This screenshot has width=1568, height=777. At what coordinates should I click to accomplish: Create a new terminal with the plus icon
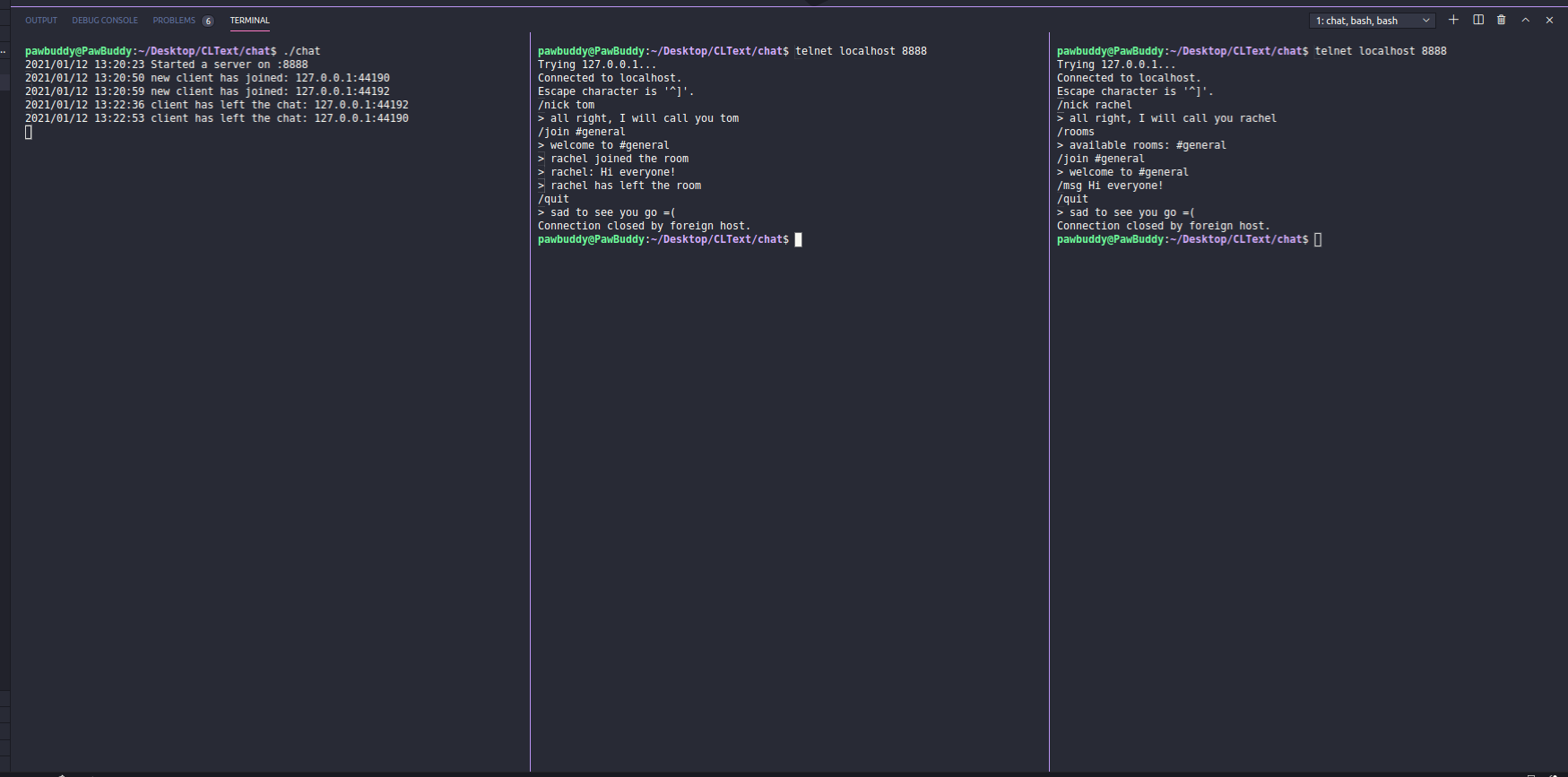point(1453,20)
